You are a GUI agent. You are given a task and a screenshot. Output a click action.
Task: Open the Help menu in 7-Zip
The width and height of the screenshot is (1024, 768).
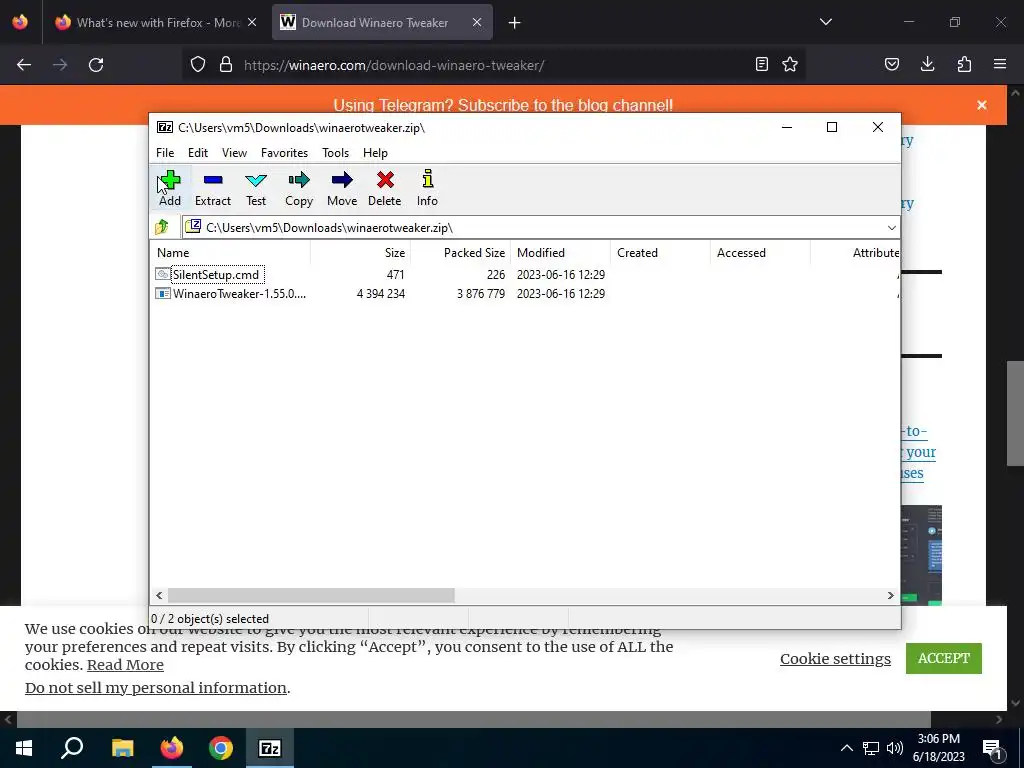click(376, 153)
